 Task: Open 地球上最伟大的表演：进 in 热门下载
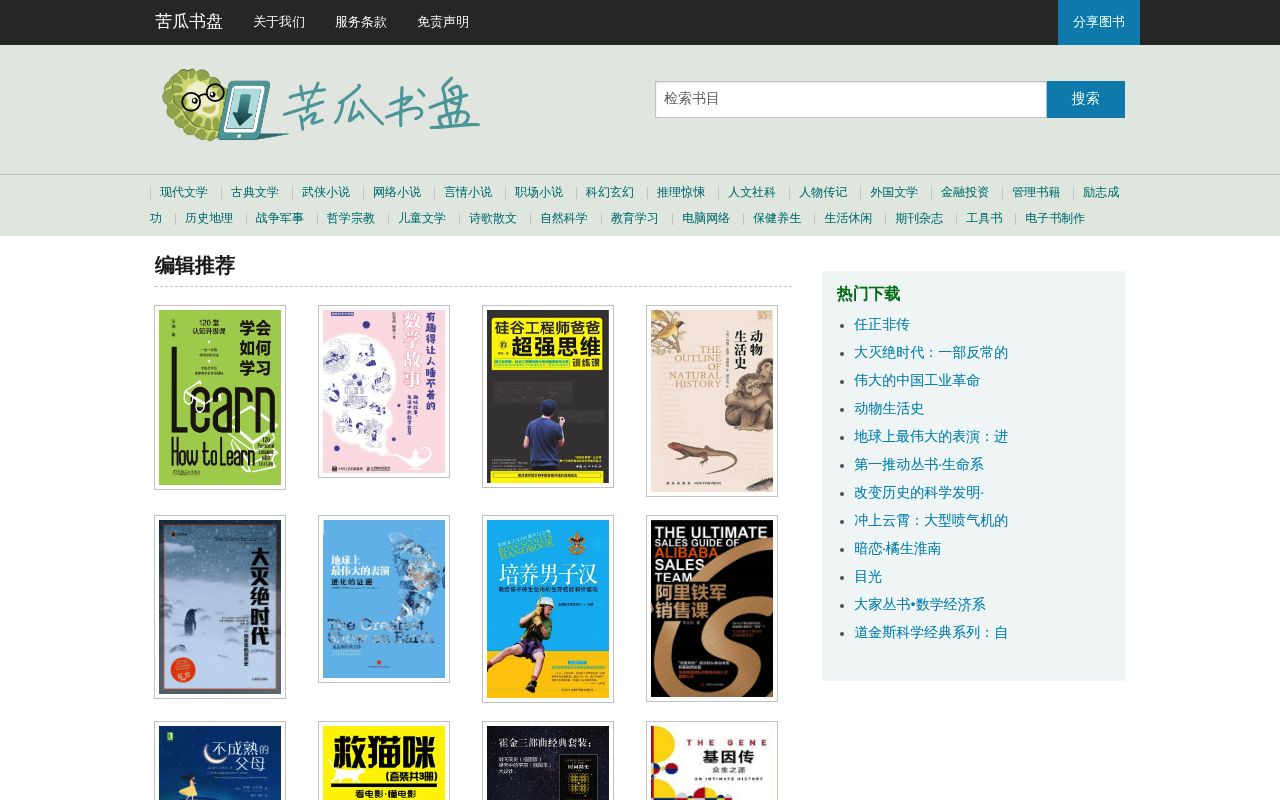931,436
